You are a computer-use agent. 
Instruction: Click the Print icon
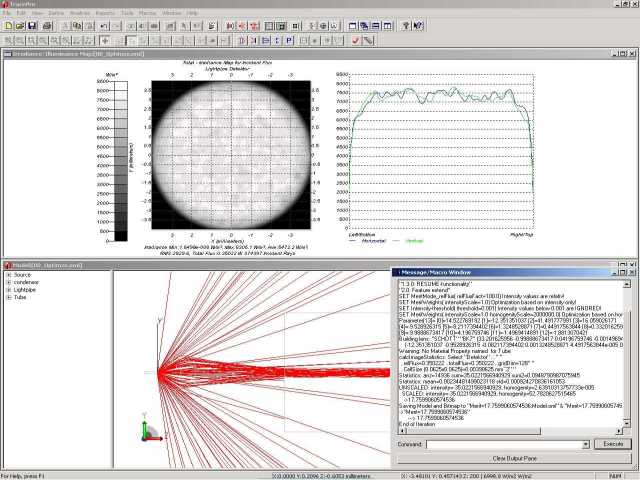(47, 26)
